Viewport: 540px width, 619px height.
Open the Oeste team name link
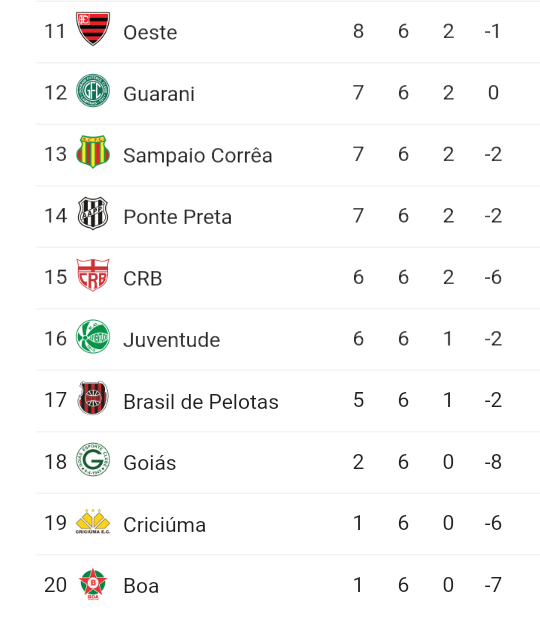(150, 32)
